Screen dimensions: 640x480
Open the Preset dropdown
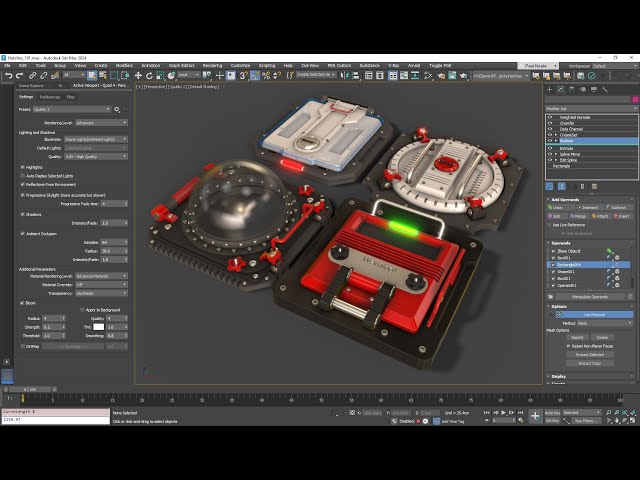pyautogui.click(x=72, y=109)
